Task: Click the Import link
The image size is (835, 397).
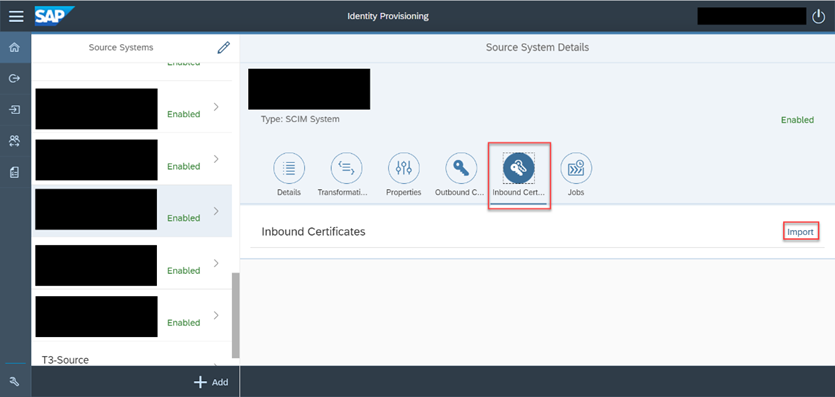Action: (800, 232)
